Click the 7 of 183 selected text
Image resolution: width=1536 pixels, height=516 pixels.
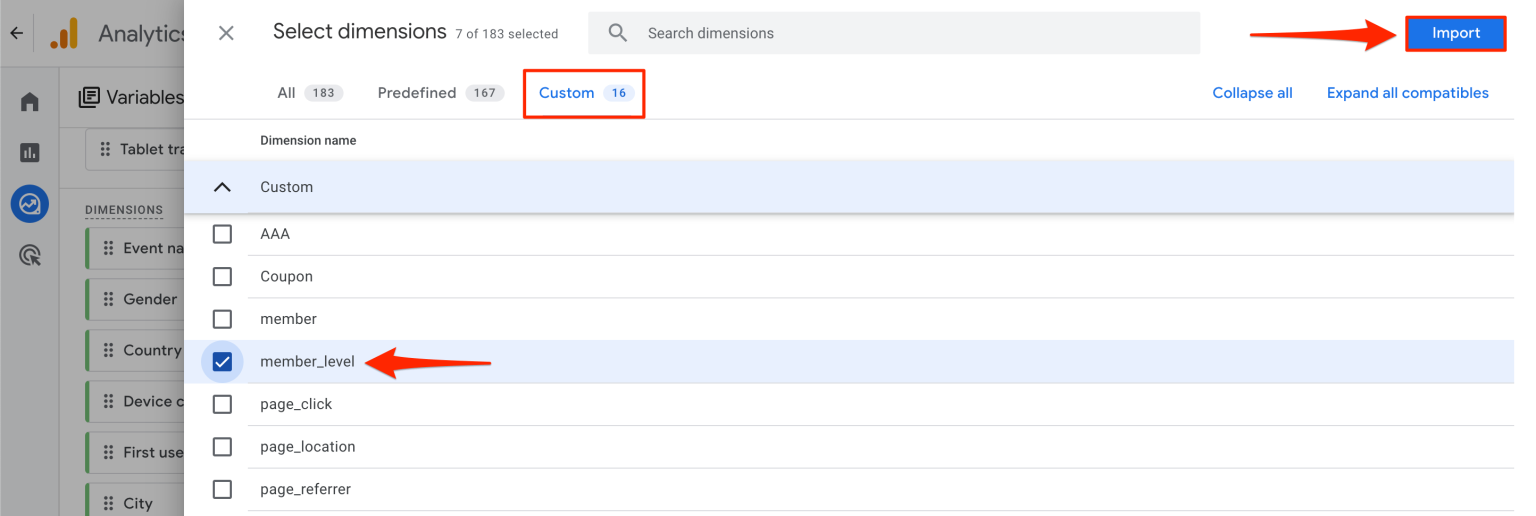point(506,34)
